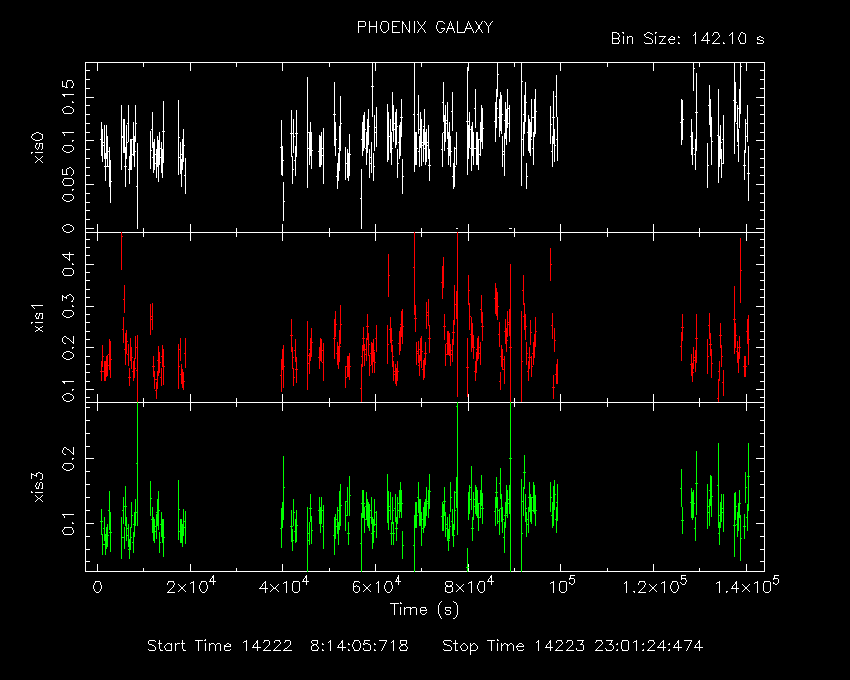Screen dimensions: 850x680
Task: Click the 0.3 tick on xis1 axis
Action: click(68, 306)
